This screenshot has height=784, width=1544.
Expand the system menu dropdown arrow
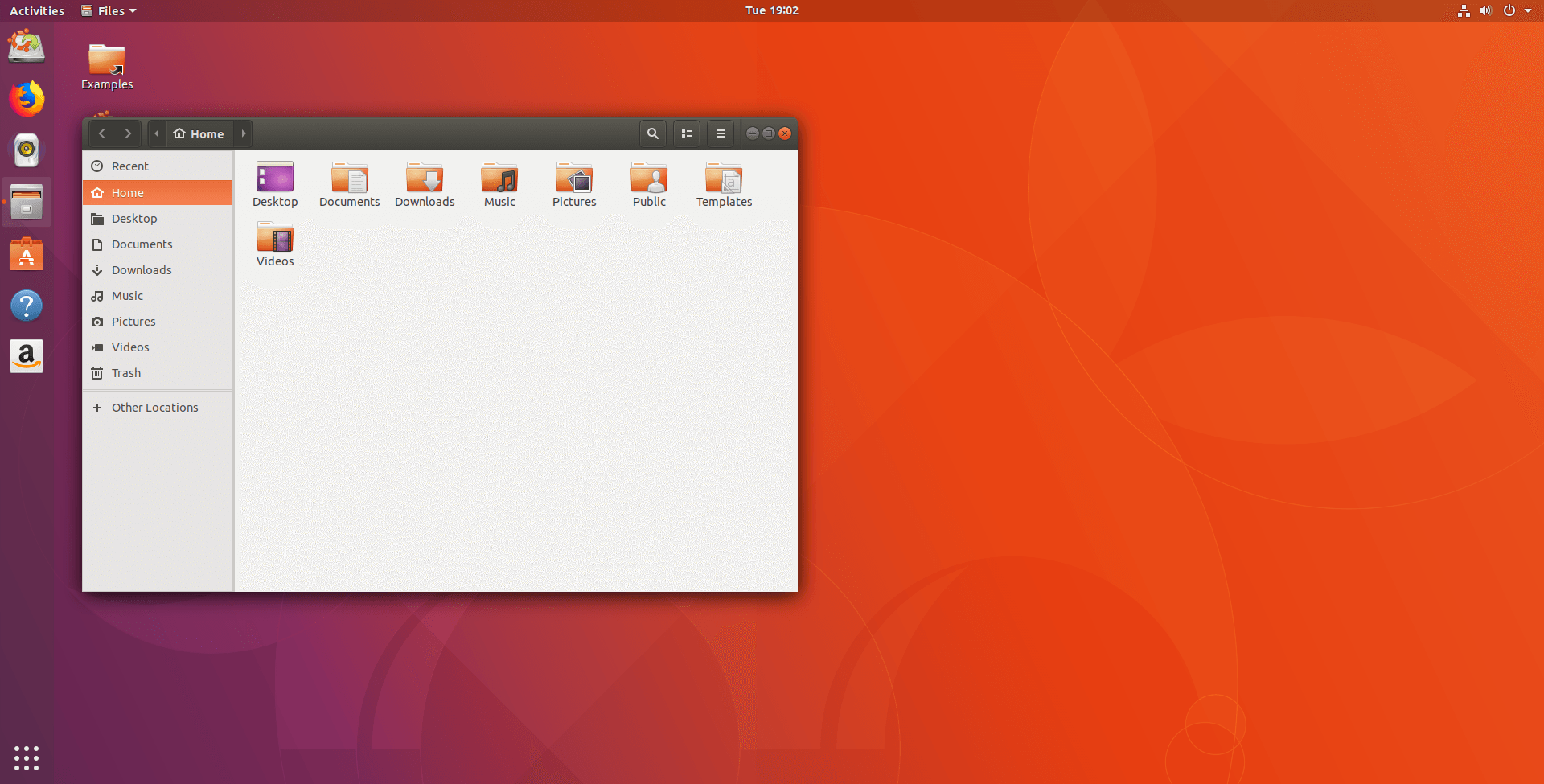pyautogui.click(x=1528, y=11)
